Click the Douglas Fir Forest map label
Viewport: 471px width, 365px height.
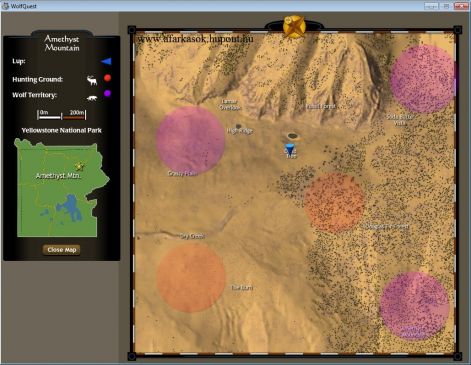pos(387,227)
